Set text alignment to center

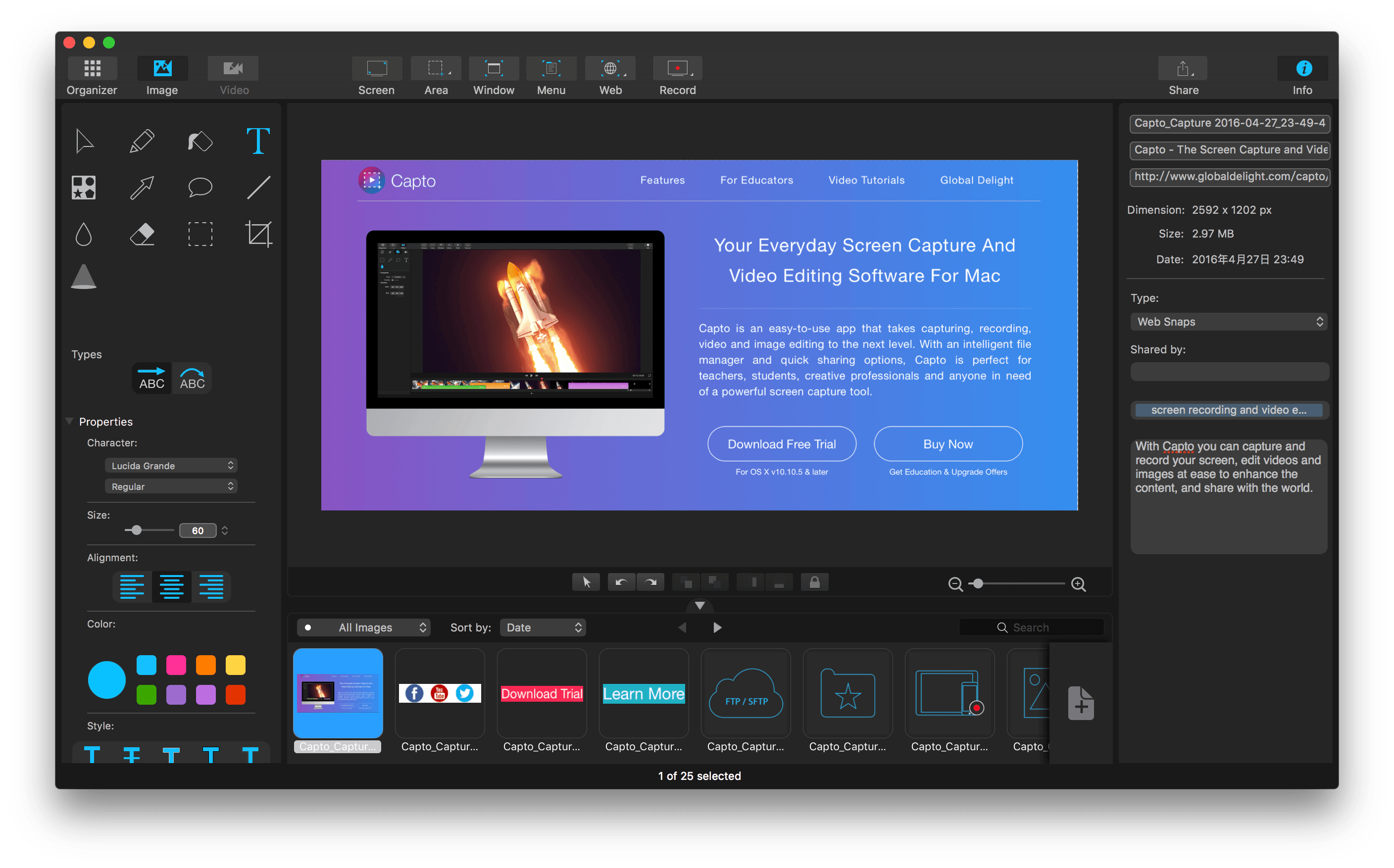pyautogui.click(x=172, y=587)
